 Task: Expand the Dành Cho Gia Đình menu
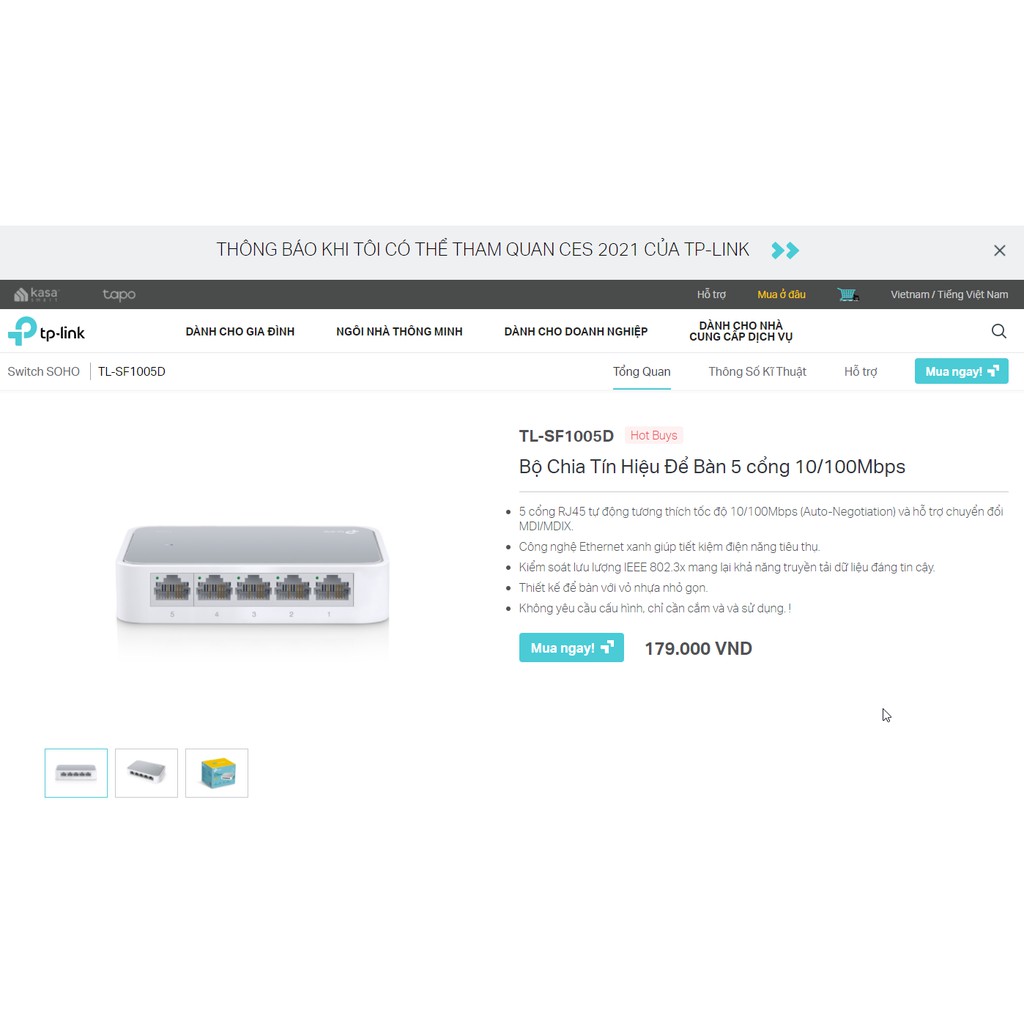[240, 331]
